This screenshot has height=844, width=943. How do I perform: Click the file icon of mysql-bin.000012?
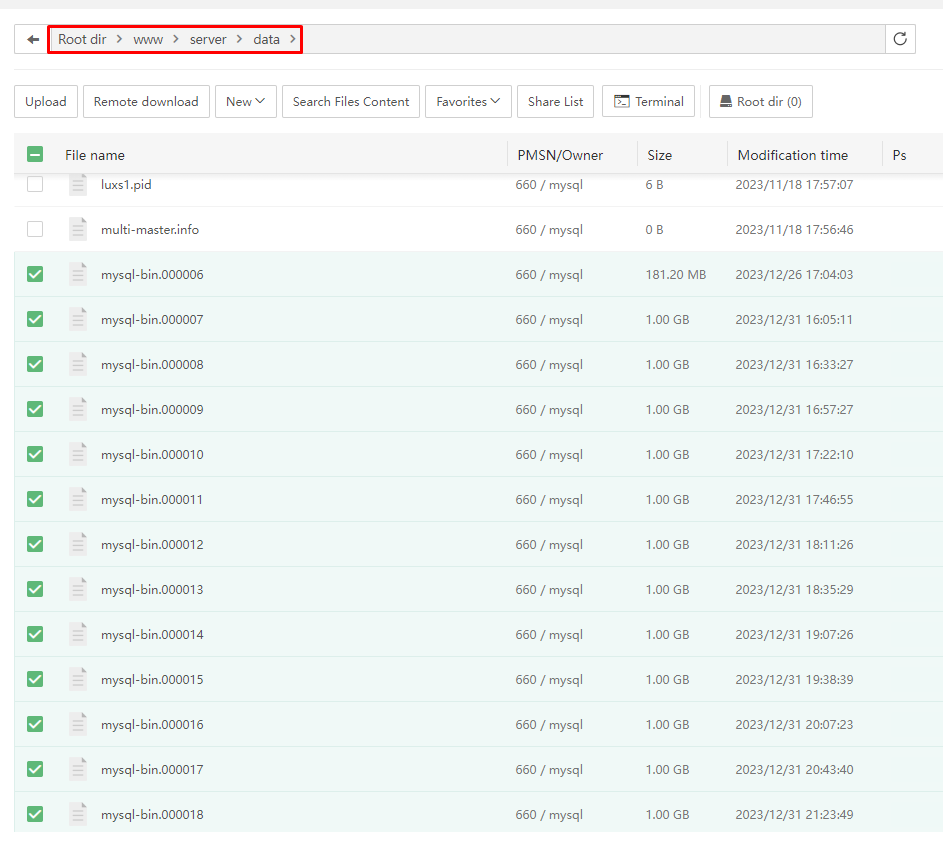pyautogui.click(x=78, y=545)
